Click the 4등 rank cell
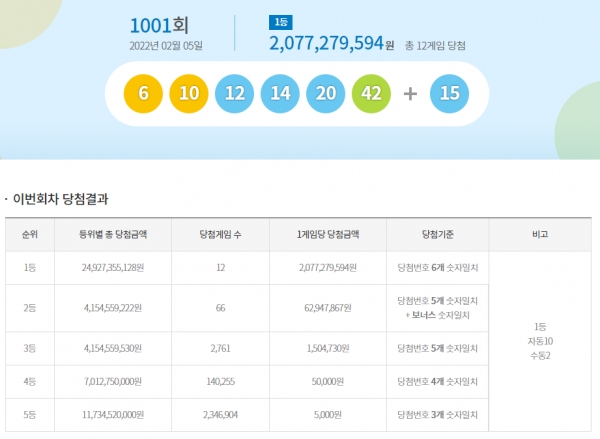The height and width of the screenshot is (439, 600). tap(30, 382)
